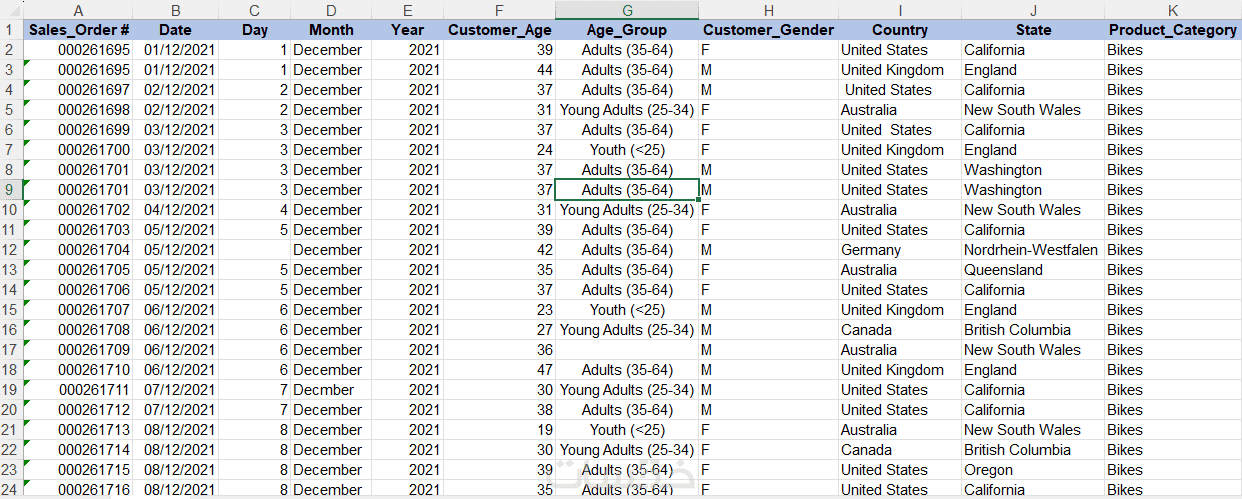Image resolution: width=1242 pixels, height=499 pixels.
Task: Click the column D header letter
Action: tap(330, 10)
